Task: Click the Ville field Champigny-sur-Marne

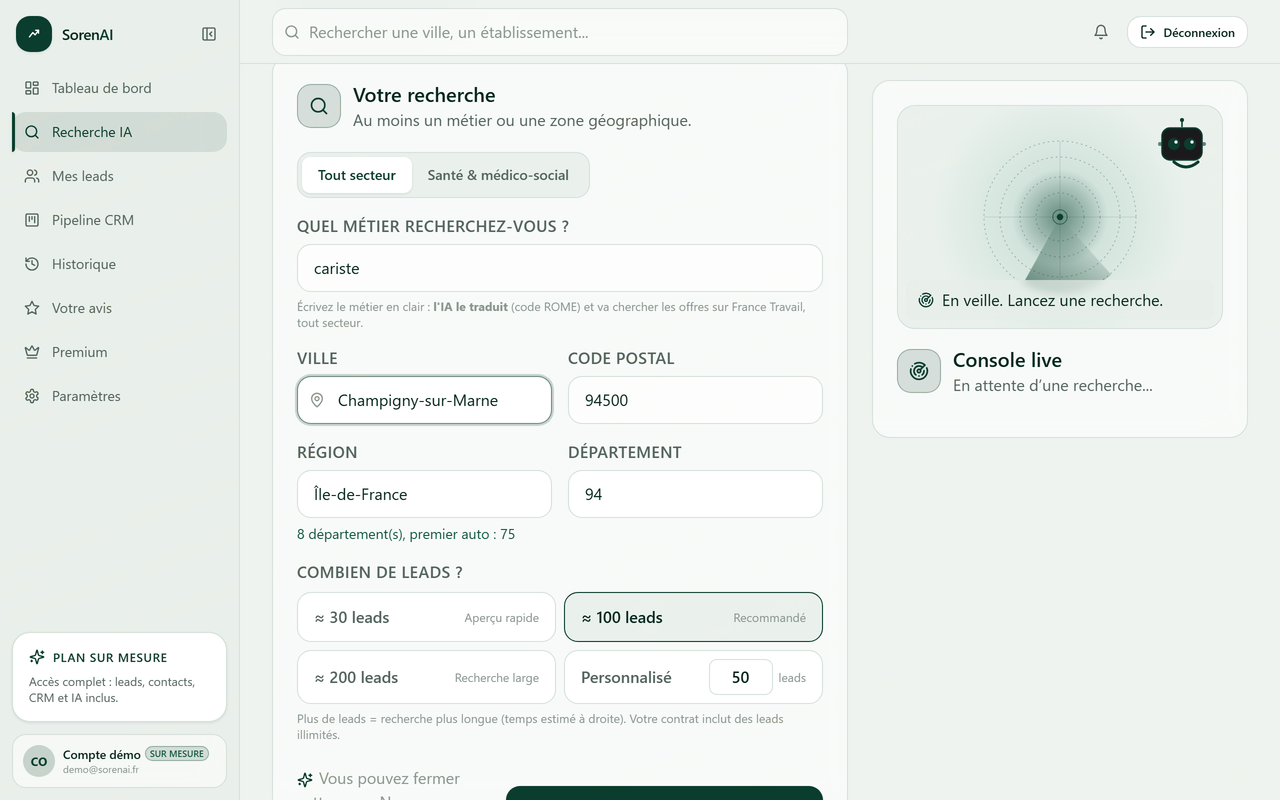Action: coord(424,400)
